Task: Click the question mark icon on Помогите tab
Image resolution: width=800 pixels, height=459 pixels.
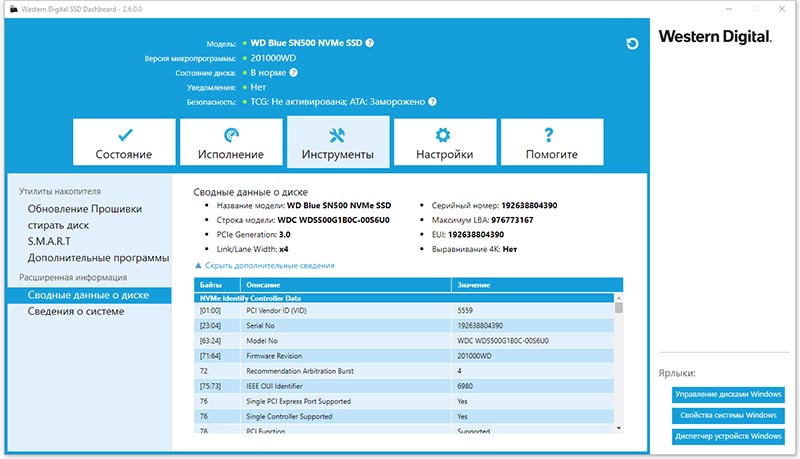Action: (x=548, y=135)
